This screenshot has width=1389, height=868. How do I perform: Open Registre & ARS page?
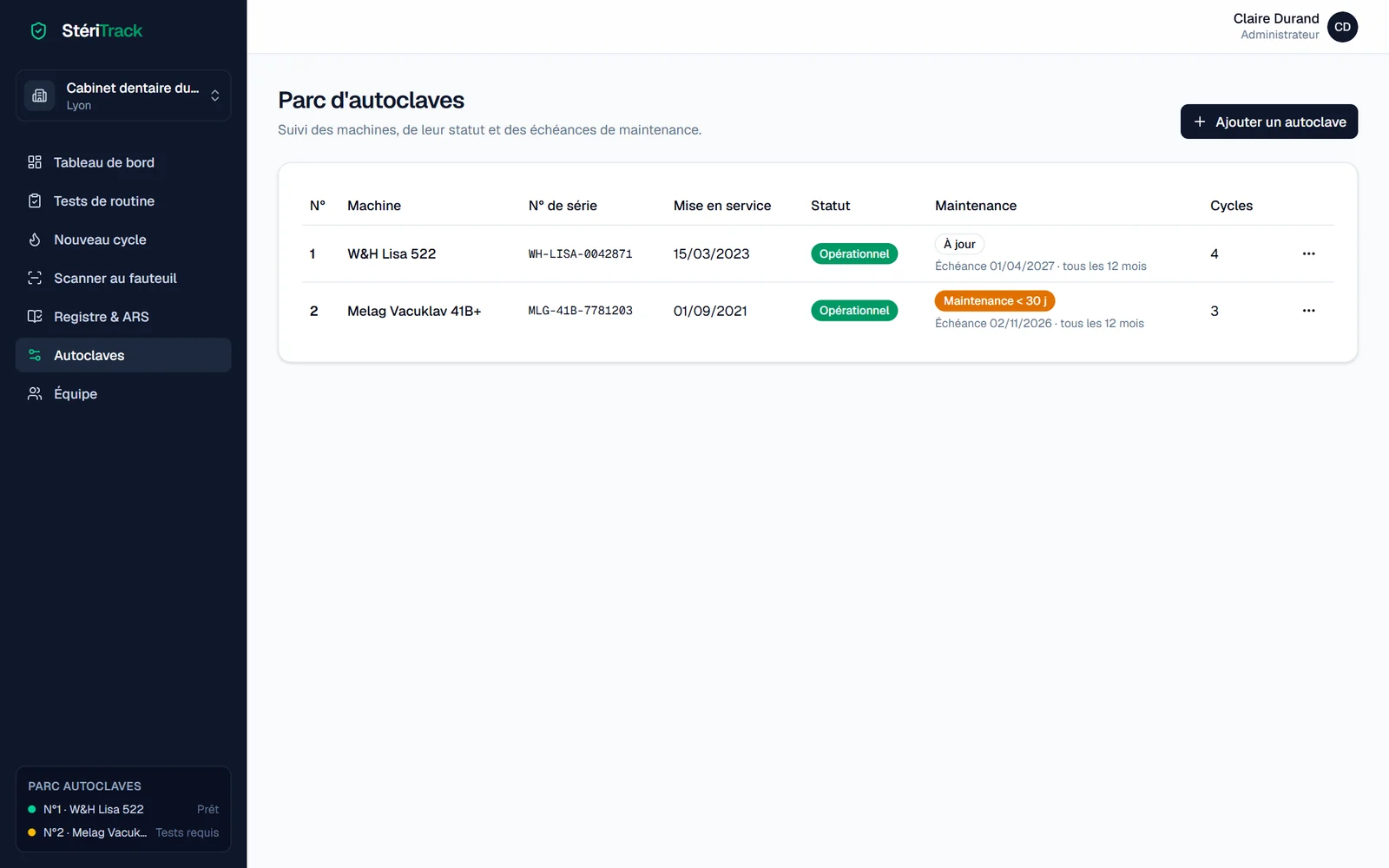[123, 317]
